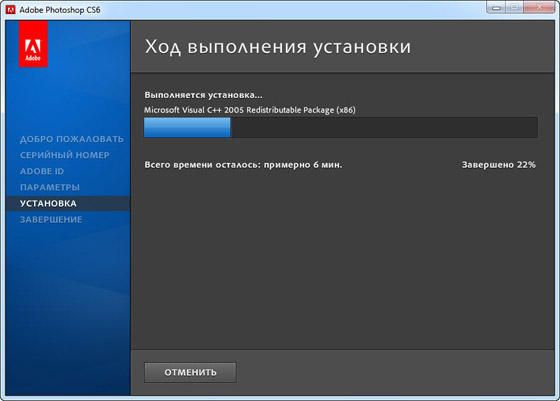Select the СЕРИЙНЫЙ НОМЕР step
Viewport: 560px width, 401px height.
[65, 155]
